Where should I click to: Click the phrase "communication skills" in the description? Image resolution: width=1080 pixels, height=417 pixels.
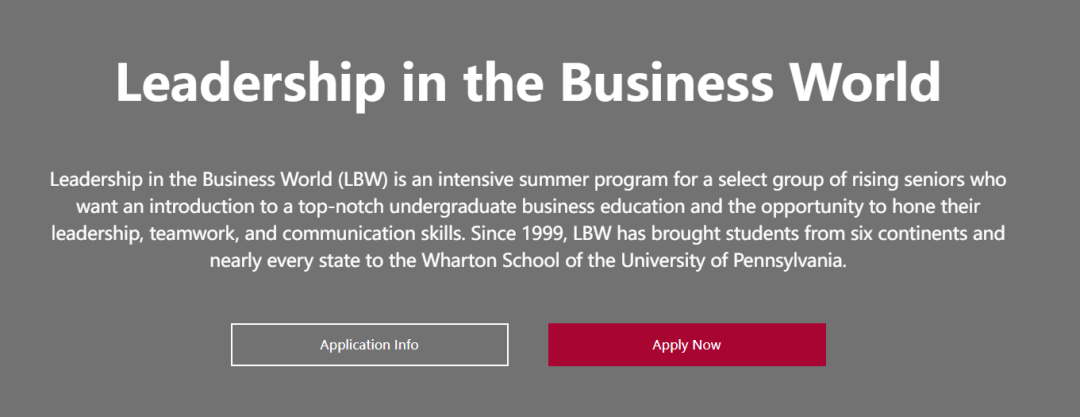click(x=373, y=234)
